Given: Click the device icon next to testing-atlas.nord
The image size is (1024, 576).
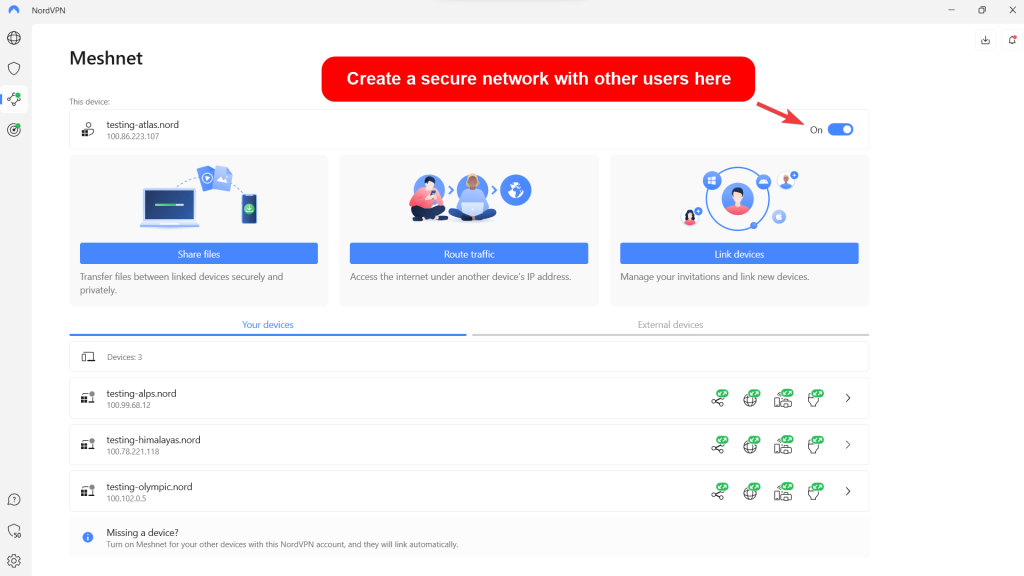Looking at the screenshot, I should (x=88, y=130).
